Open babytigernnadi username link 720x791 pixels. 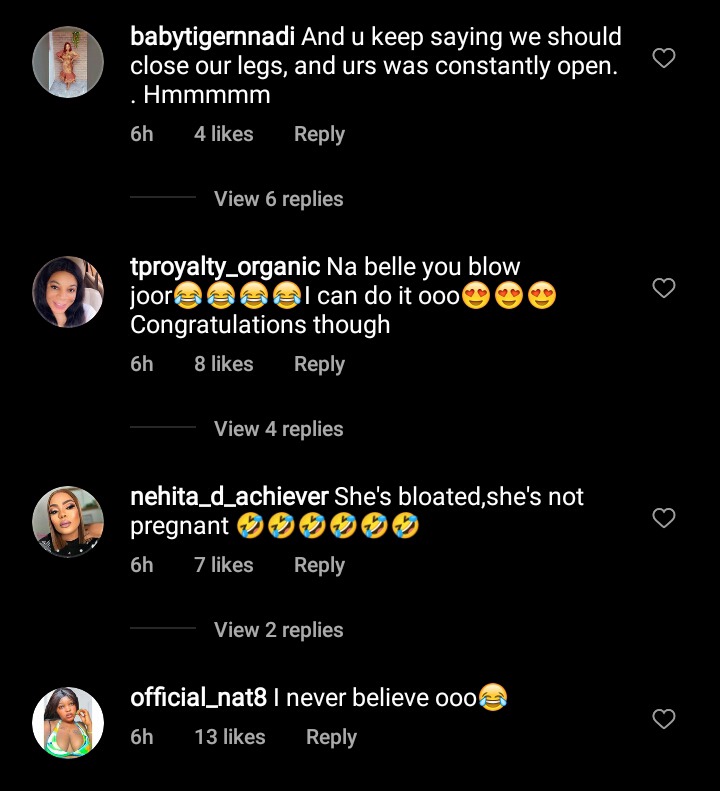click(212, 37)
